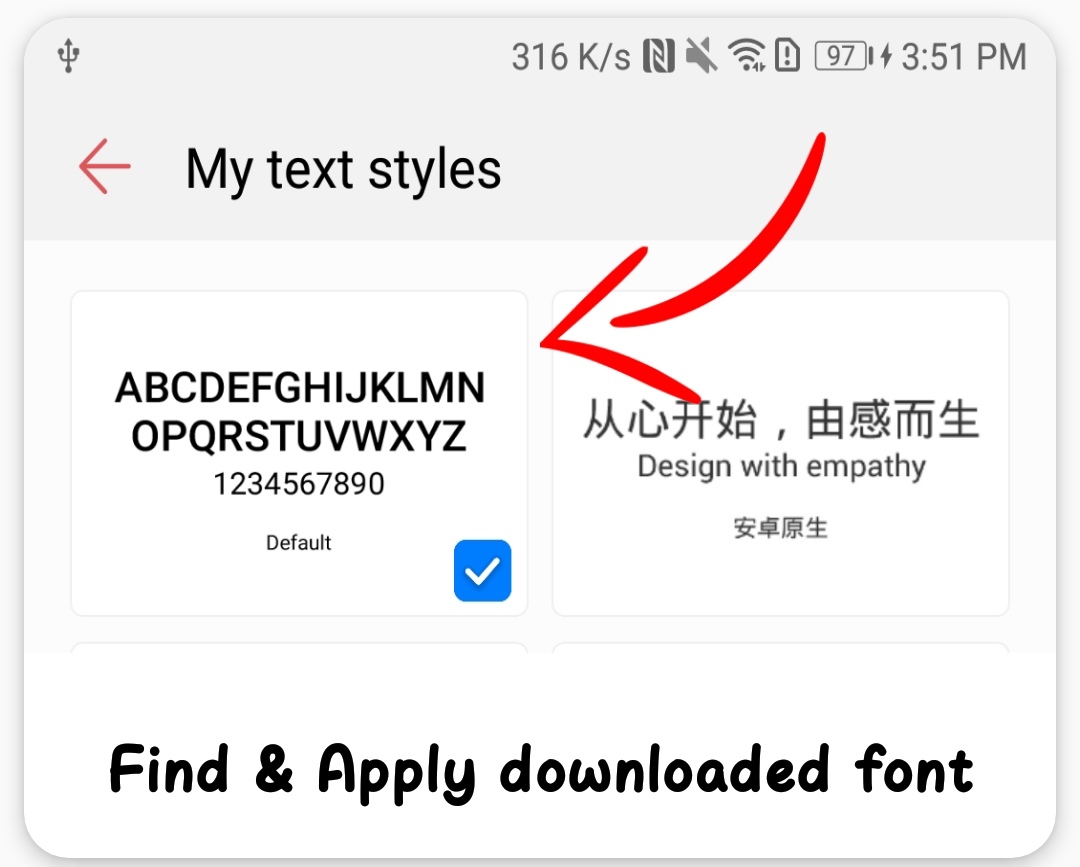Tap the charging battery indicator showing 97

coord(842,57)
